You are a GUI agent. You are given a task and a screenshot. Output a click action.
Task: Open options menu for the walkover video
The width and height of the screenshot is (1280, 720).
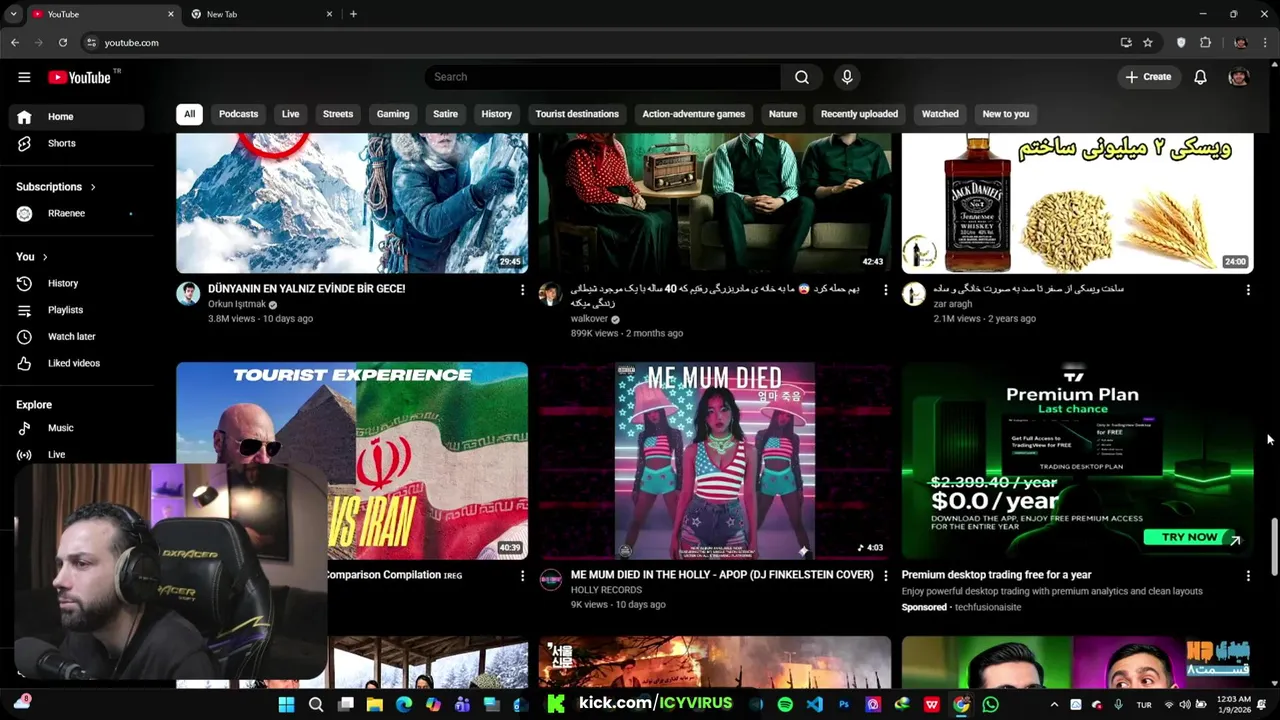(885, 290)
